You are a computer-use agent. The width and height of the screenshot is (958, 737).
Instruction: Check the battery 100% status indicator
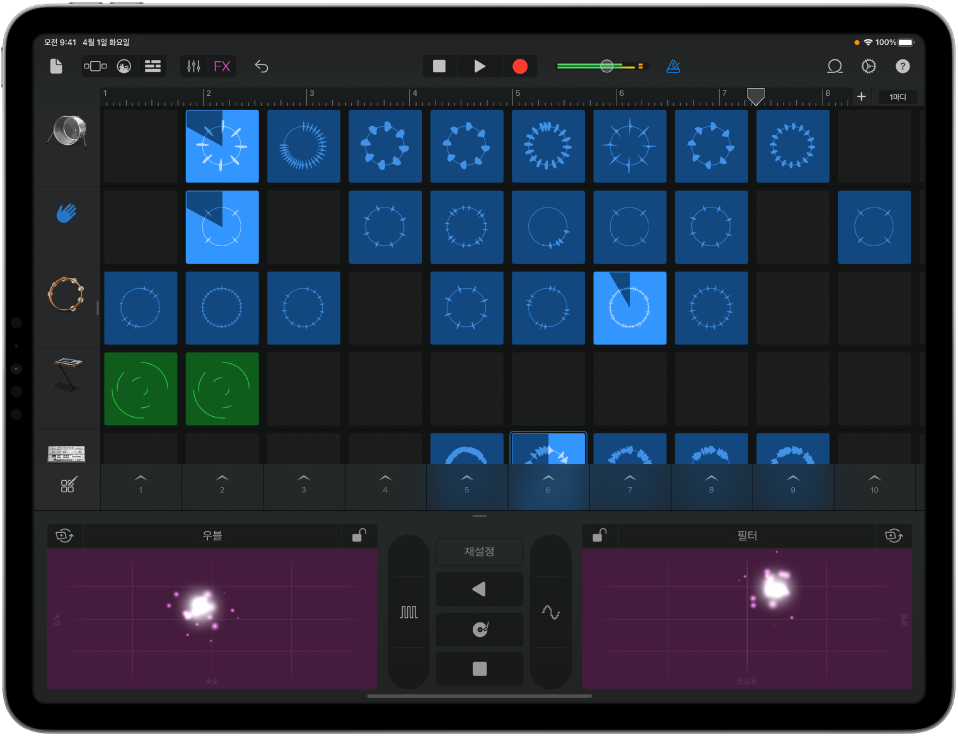894,42
